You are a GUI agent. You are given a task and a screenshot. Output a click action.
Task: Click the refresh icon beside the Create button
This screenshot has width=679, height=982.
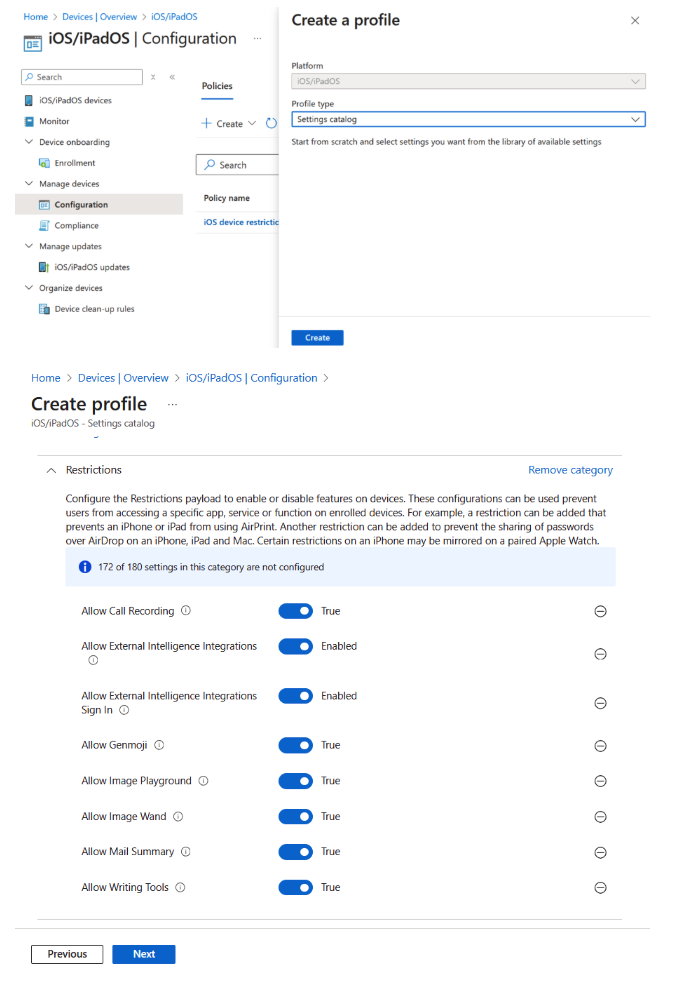click(271, 124)
